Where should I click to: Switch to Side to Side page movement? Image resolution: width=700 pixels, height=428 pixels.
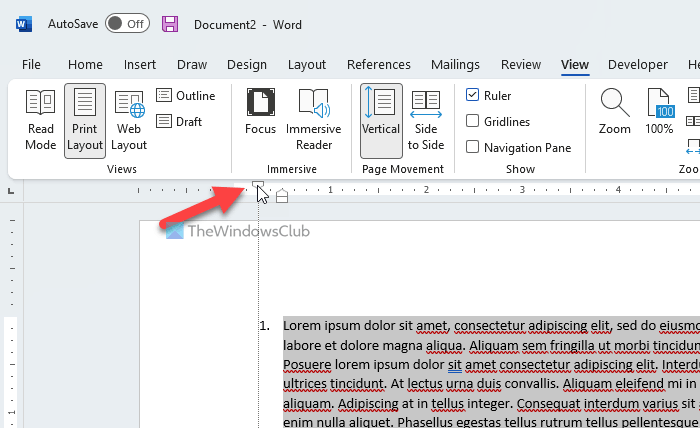pyautogui.click(x=426, y=119)
